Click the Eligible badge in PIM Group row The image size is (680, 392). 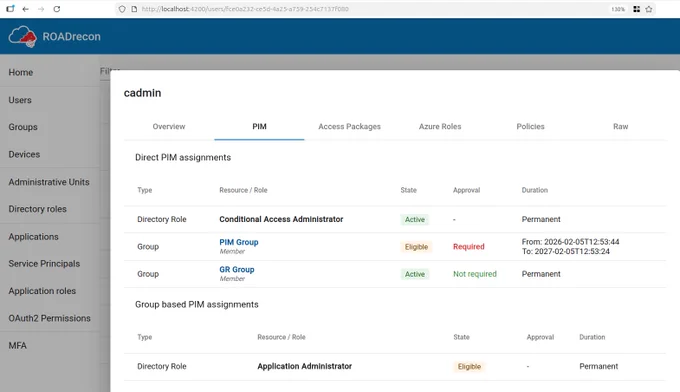click(416, 247)
